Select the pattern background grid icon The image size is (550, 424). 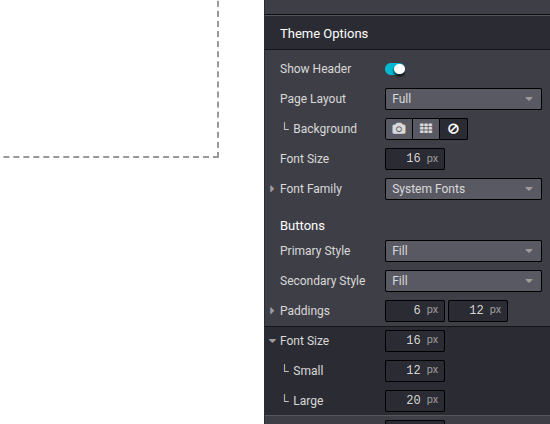[426, 129]
